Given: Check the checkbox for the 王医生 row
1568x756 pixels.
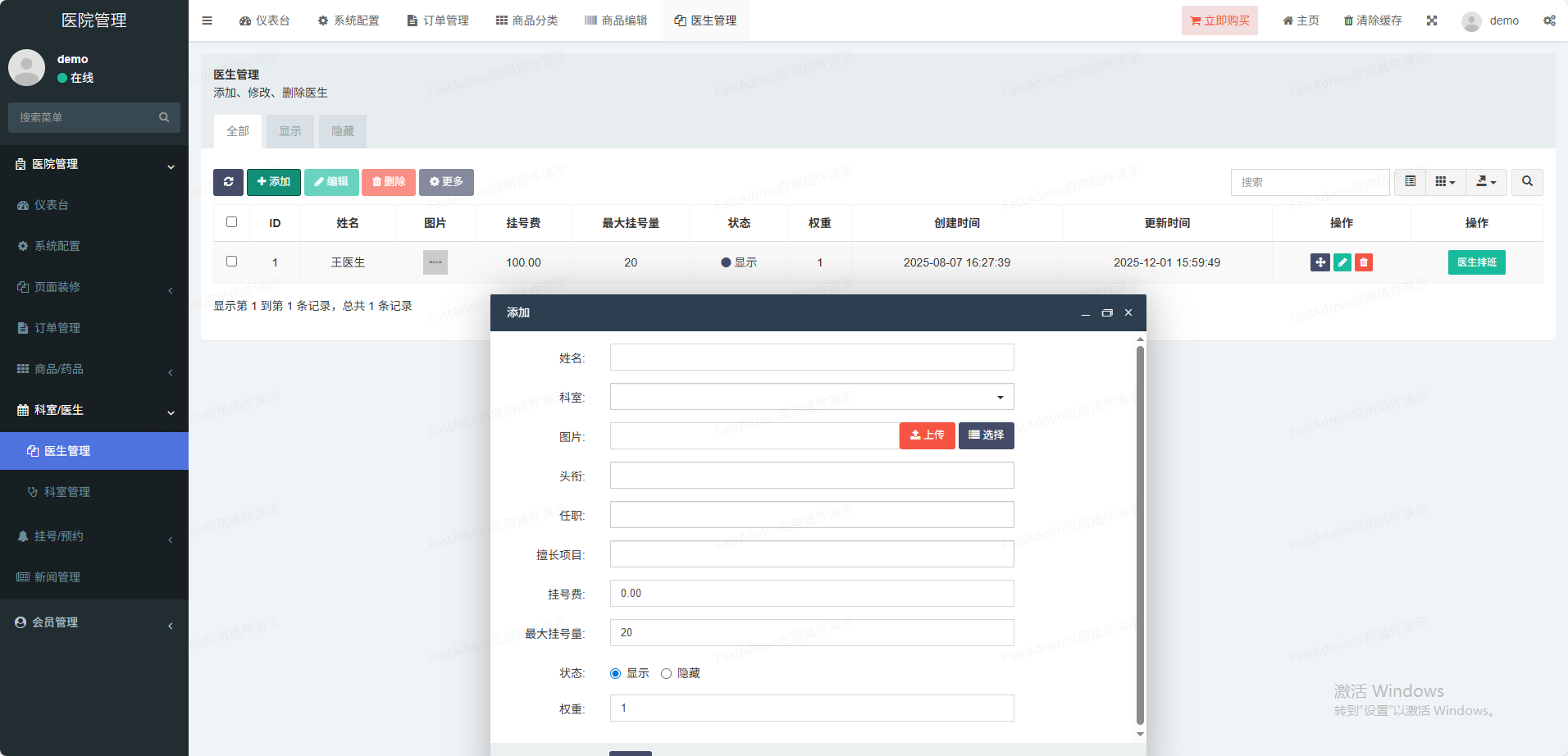Looking at the screenshot, I should pyautogui.click(x=231, y=262).
